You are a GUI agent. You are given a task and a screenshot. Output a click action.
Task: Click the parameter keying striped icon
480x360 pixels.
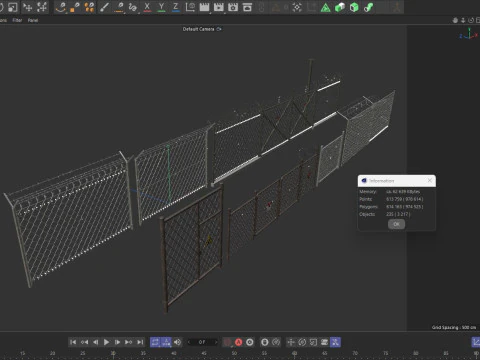point(324,342)
